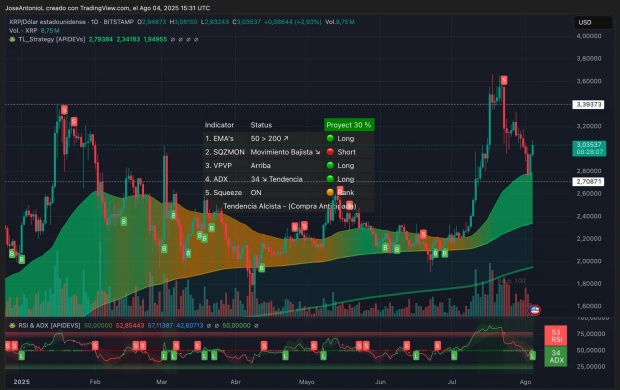The width and height of the screenshot is (620, 390).
Task: Click the Abr label on the time axis
Action: (235, 382)
